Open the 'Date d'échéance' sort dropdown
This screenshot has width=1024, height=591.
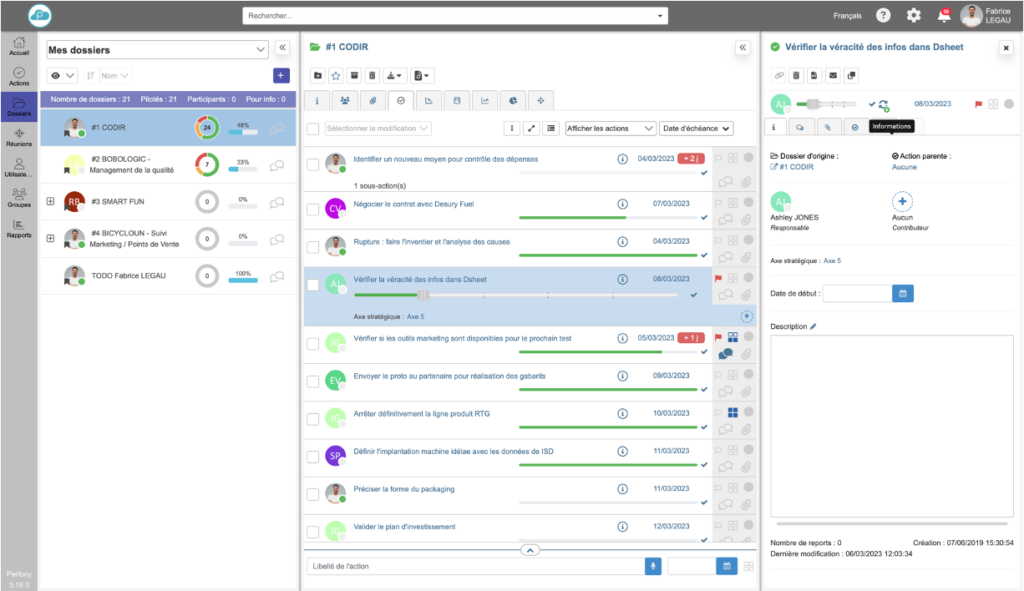696,128
